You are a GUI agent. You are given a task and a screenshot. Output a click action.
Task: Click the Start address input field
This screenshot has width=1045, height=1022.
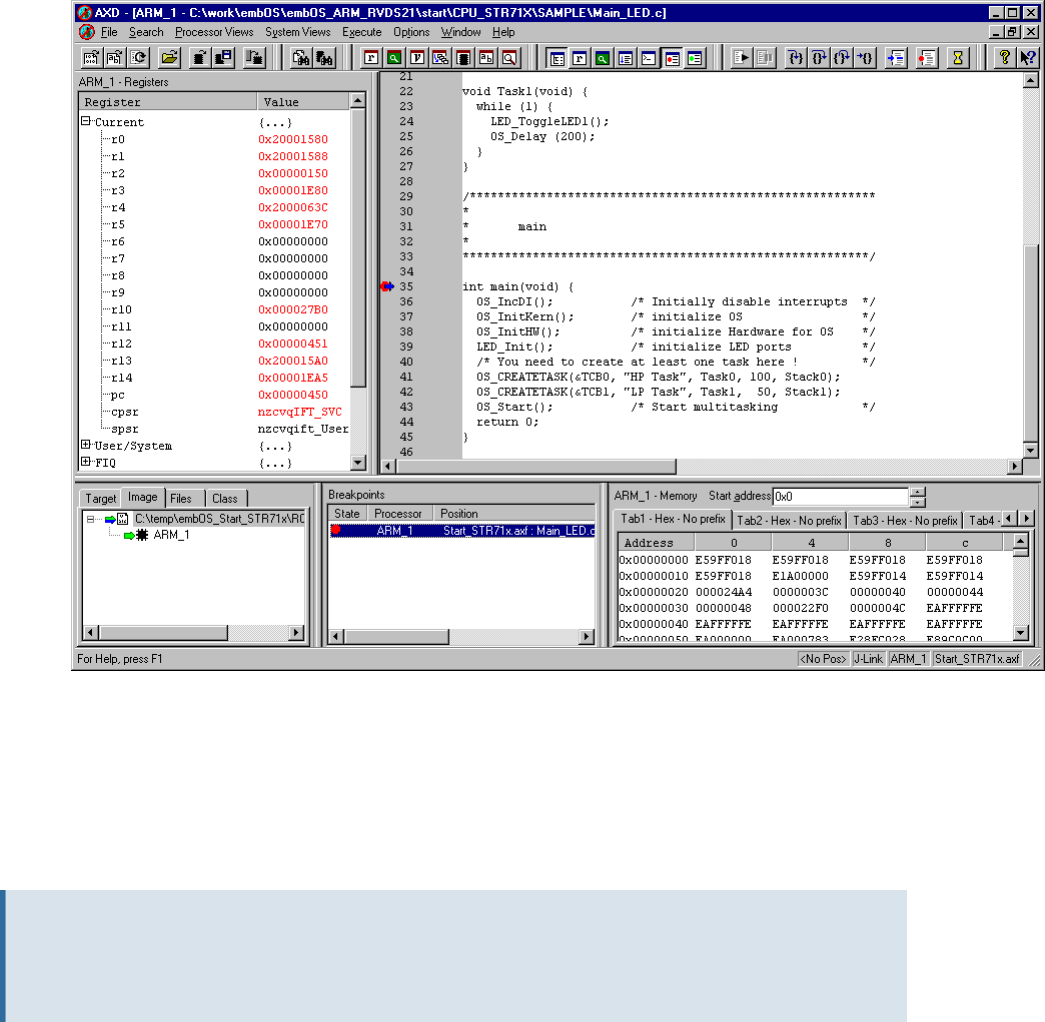click(x=840, y=496)
